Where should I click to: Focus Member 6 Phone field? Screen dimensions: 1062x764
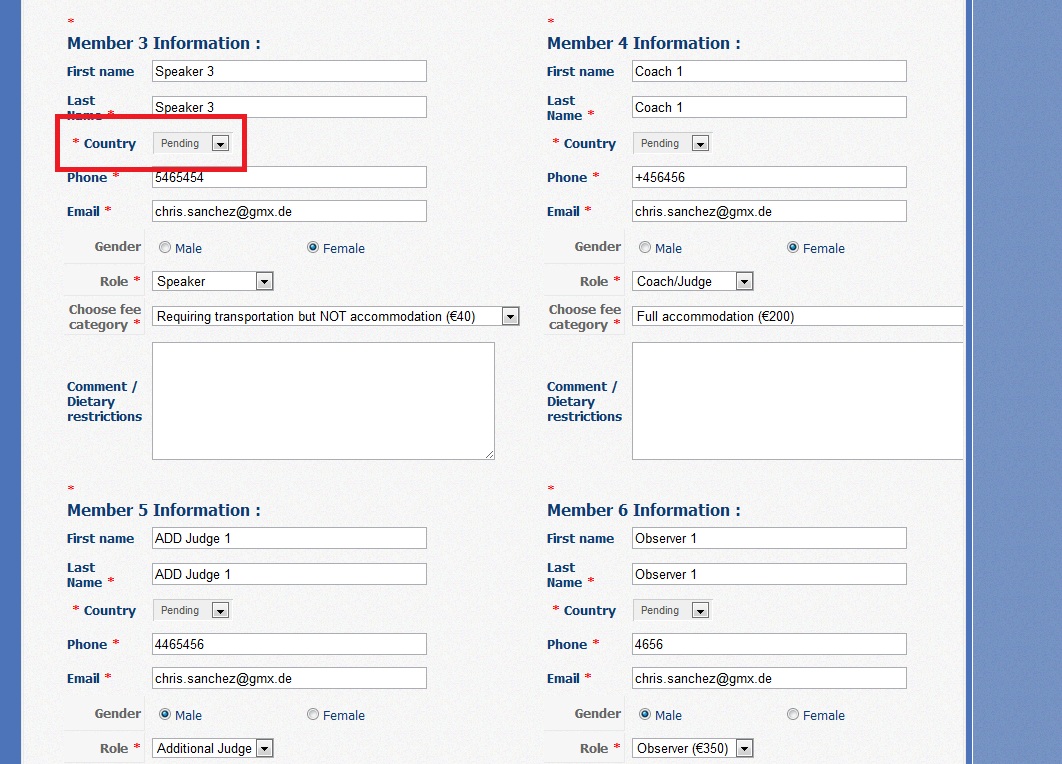click(769, 644)
